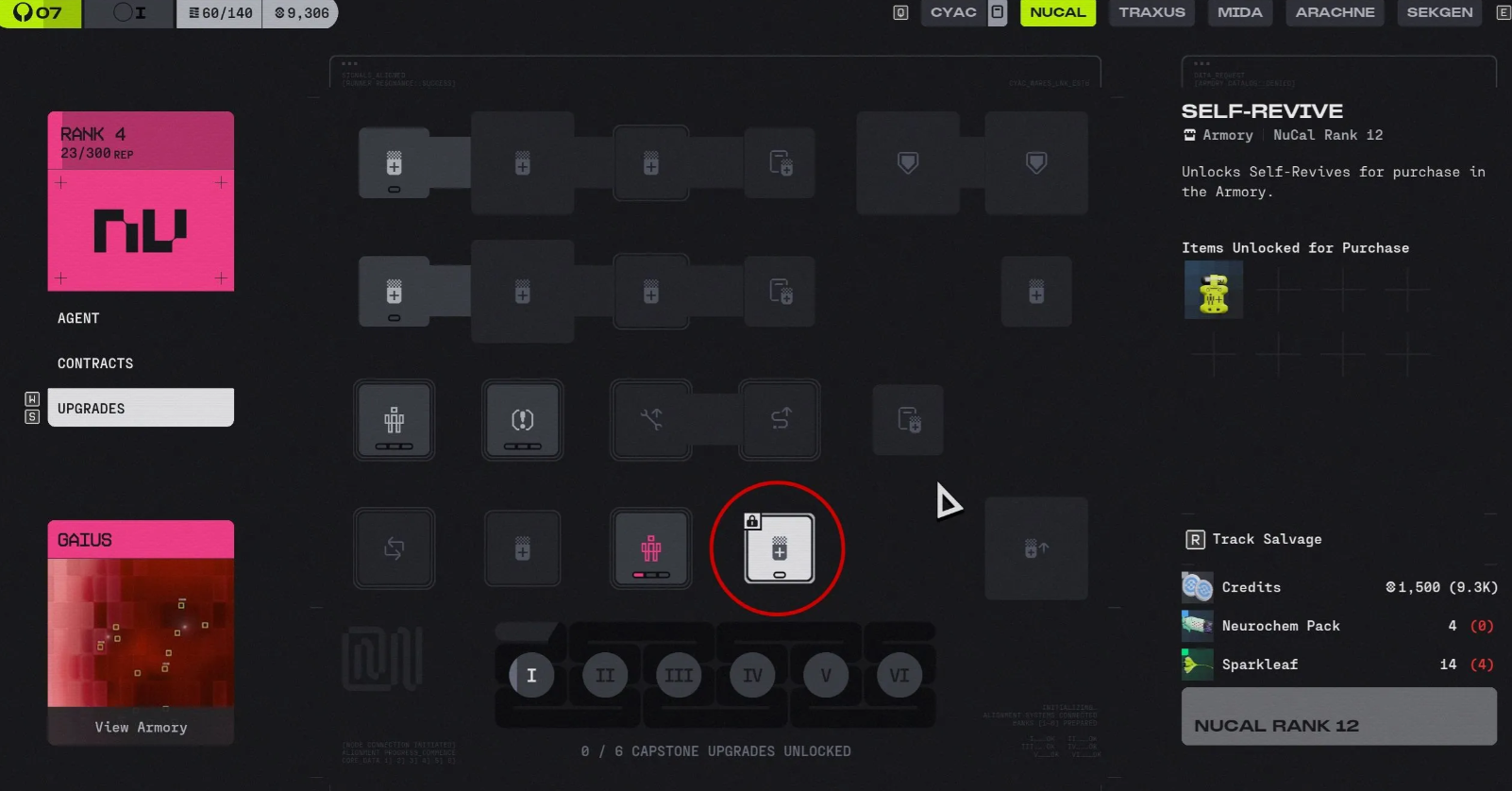This screenshot has height=791, width=1512.
Task: Select the swap-arrows upgrade node in bottom row
Action: pyautogui.click(x=394, y=548)
